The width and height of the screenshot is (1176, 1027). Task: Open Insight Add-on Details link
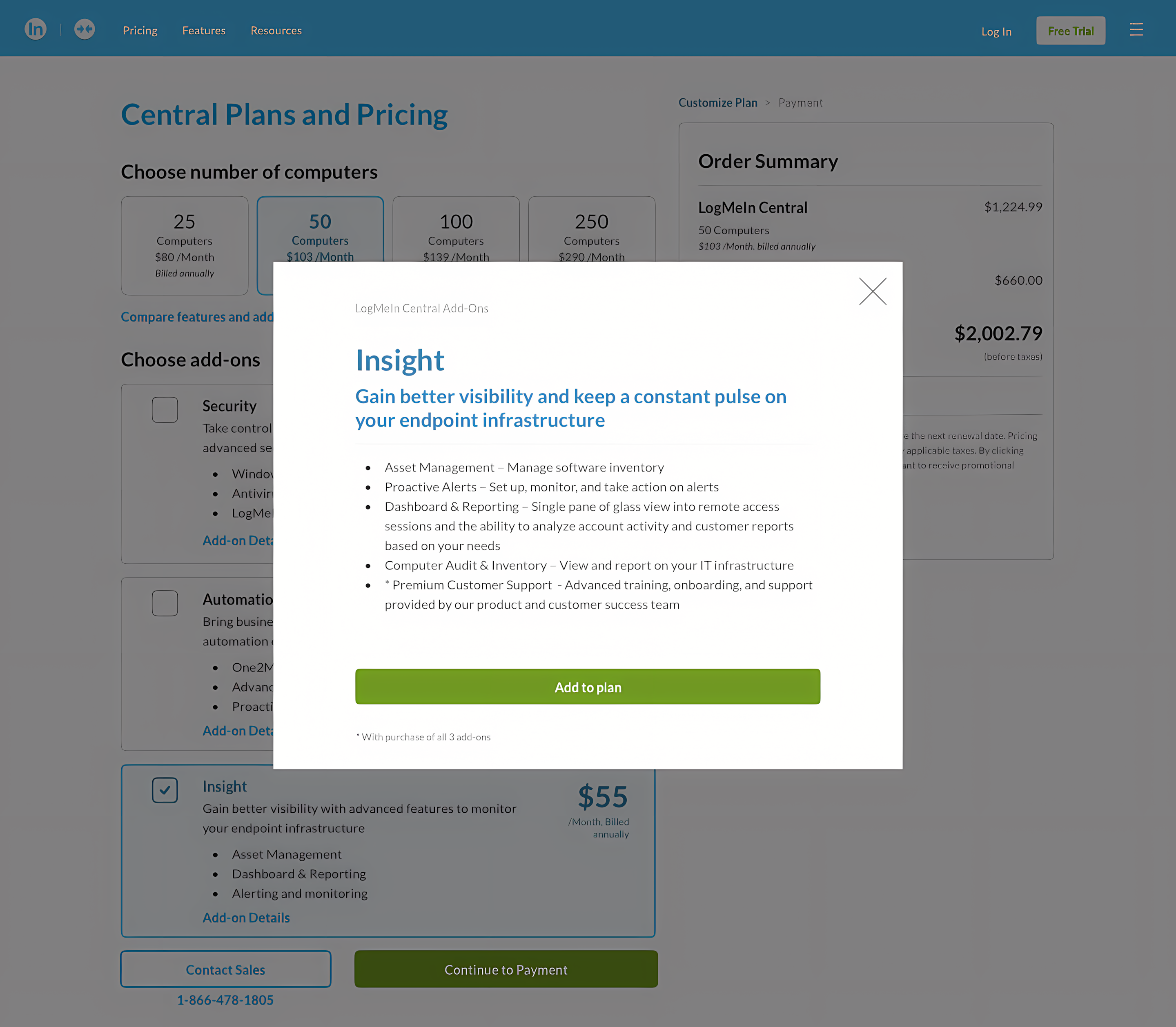[x=246, y=918]
